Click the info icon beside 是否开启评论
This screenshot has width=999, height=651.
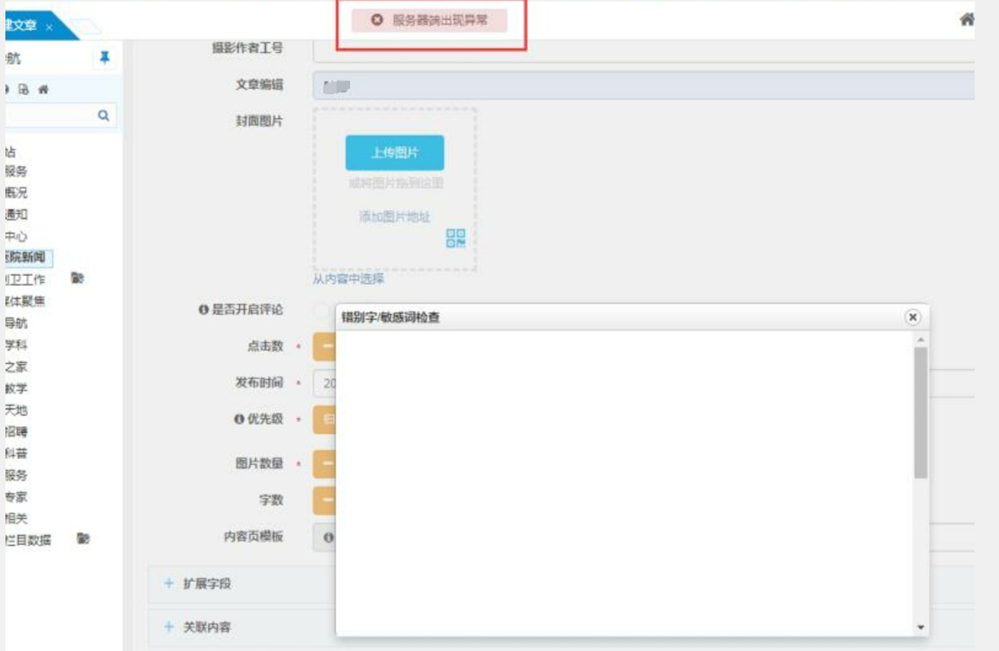202,310
